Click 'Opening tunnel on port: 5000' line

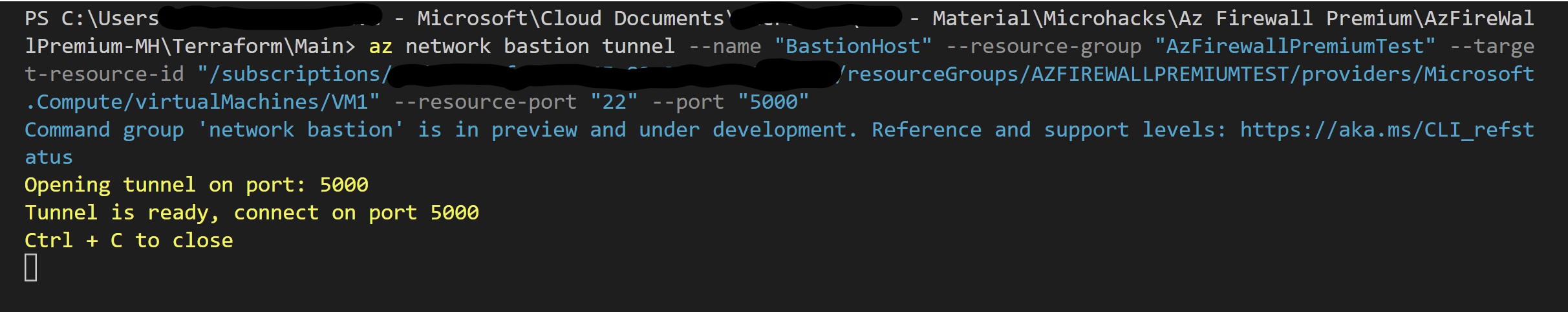(x=196, y=185)
